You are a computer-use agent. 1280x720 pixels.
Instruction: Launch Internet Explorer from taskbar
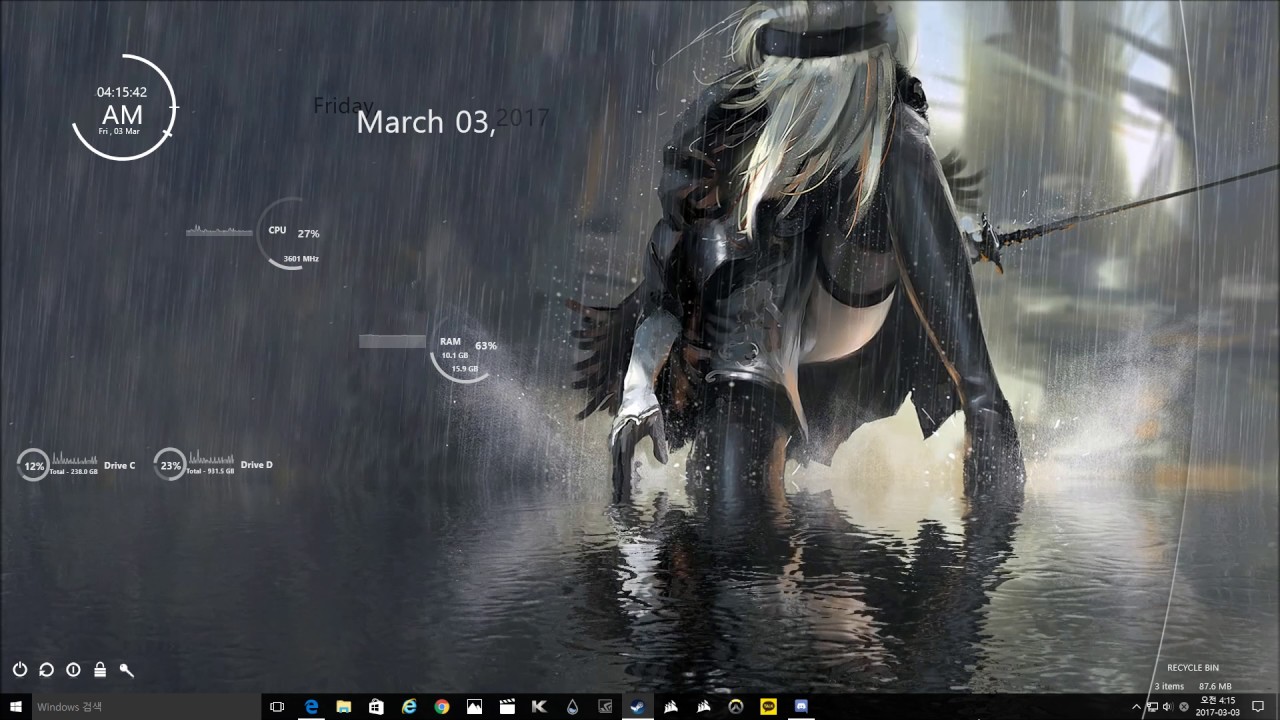pyautogui.click(x=409, y=707)
